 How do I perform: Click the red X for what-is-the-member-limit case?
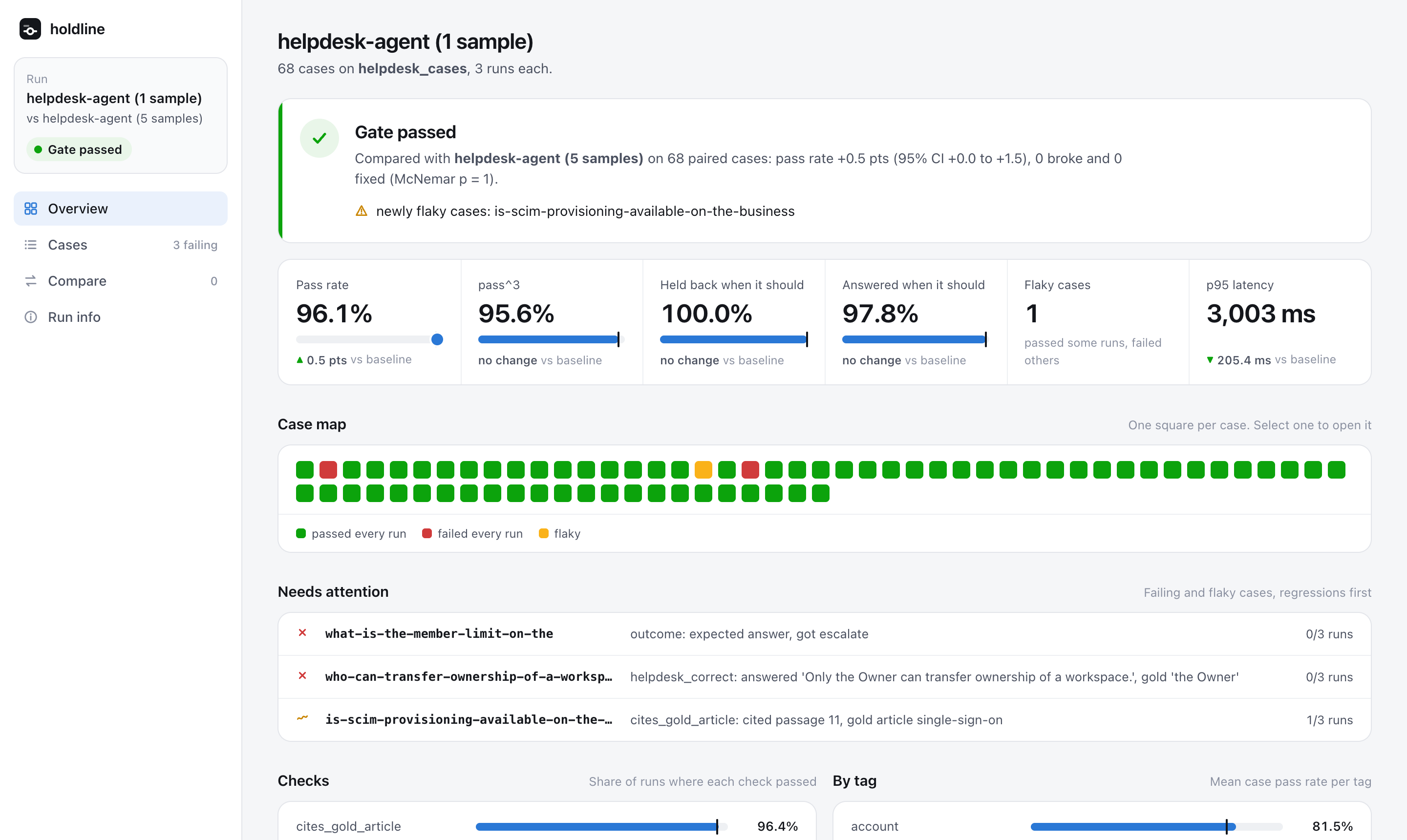[x=302, y=633]
